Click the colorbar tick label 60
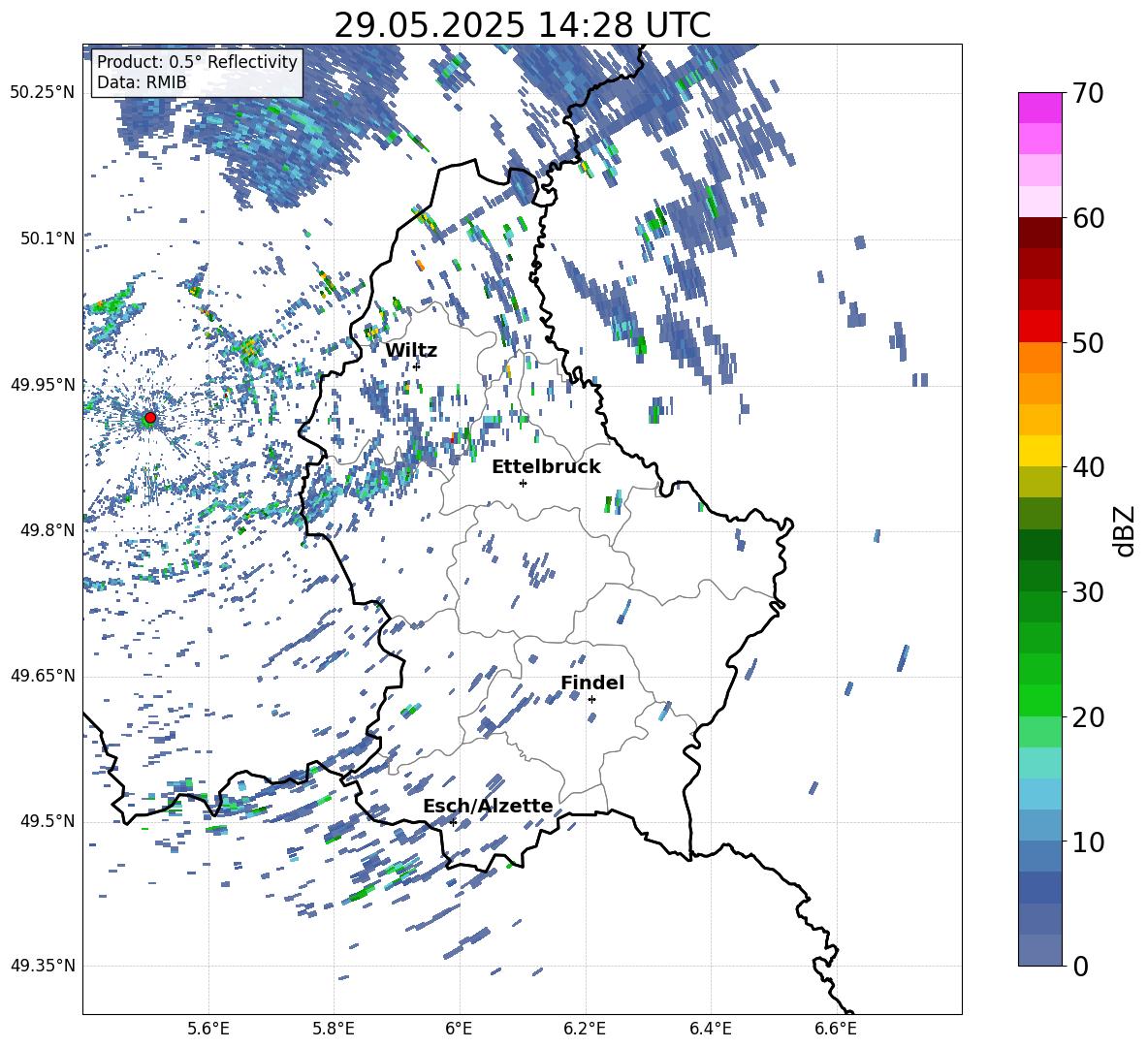This screenshot has height=1048, width=1148. click(x=1087, y=218)
